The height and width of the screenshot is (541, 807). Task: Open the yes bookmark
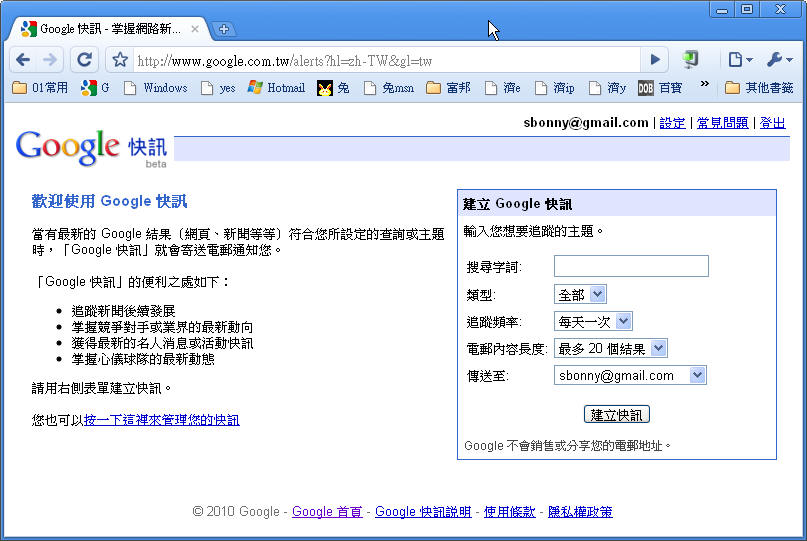pyautogui.click(x=218, y=88)
